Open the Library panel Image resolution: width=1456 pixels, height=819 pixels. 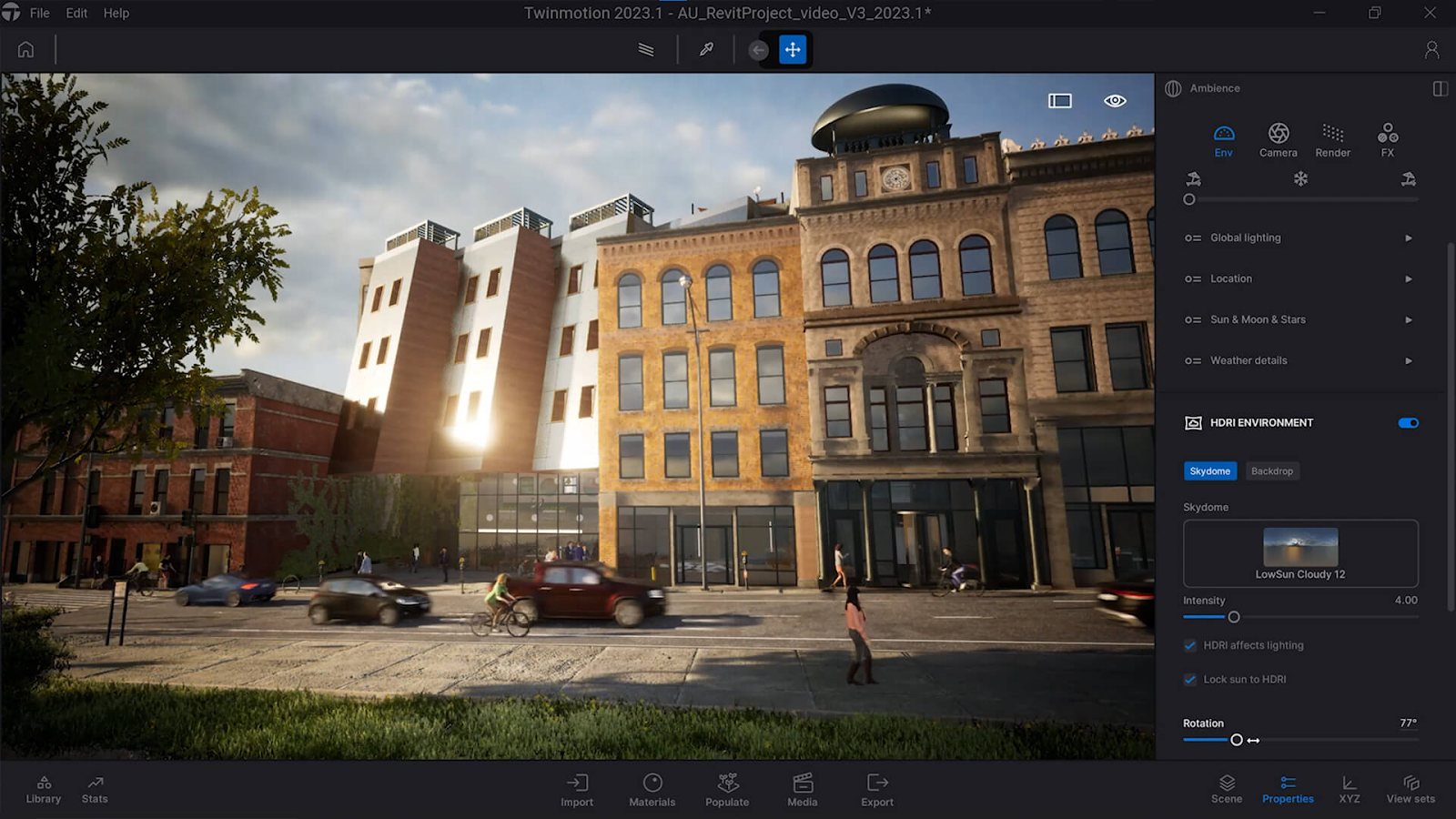click(44, 789)
